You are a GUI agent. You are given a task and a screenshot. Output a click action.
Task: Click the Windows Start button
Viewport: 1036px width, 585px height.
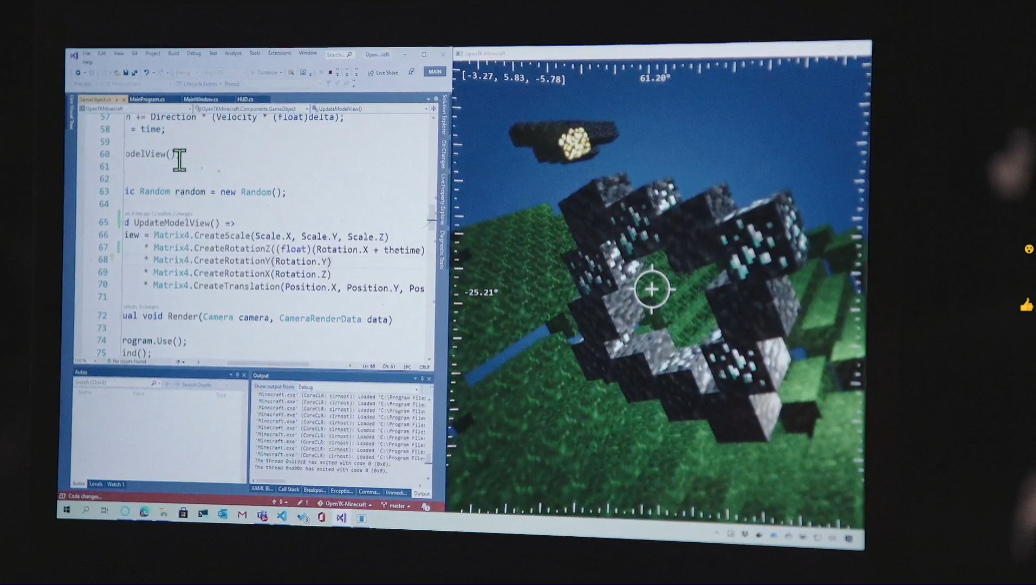click(x=66, y=510)
